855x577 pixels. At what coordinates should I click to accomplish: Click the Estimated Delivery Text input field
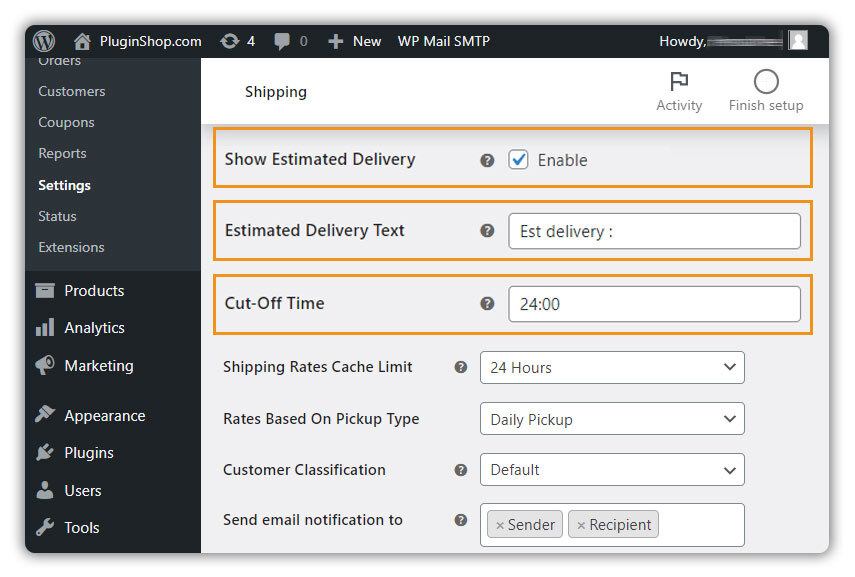coord(654,231)
